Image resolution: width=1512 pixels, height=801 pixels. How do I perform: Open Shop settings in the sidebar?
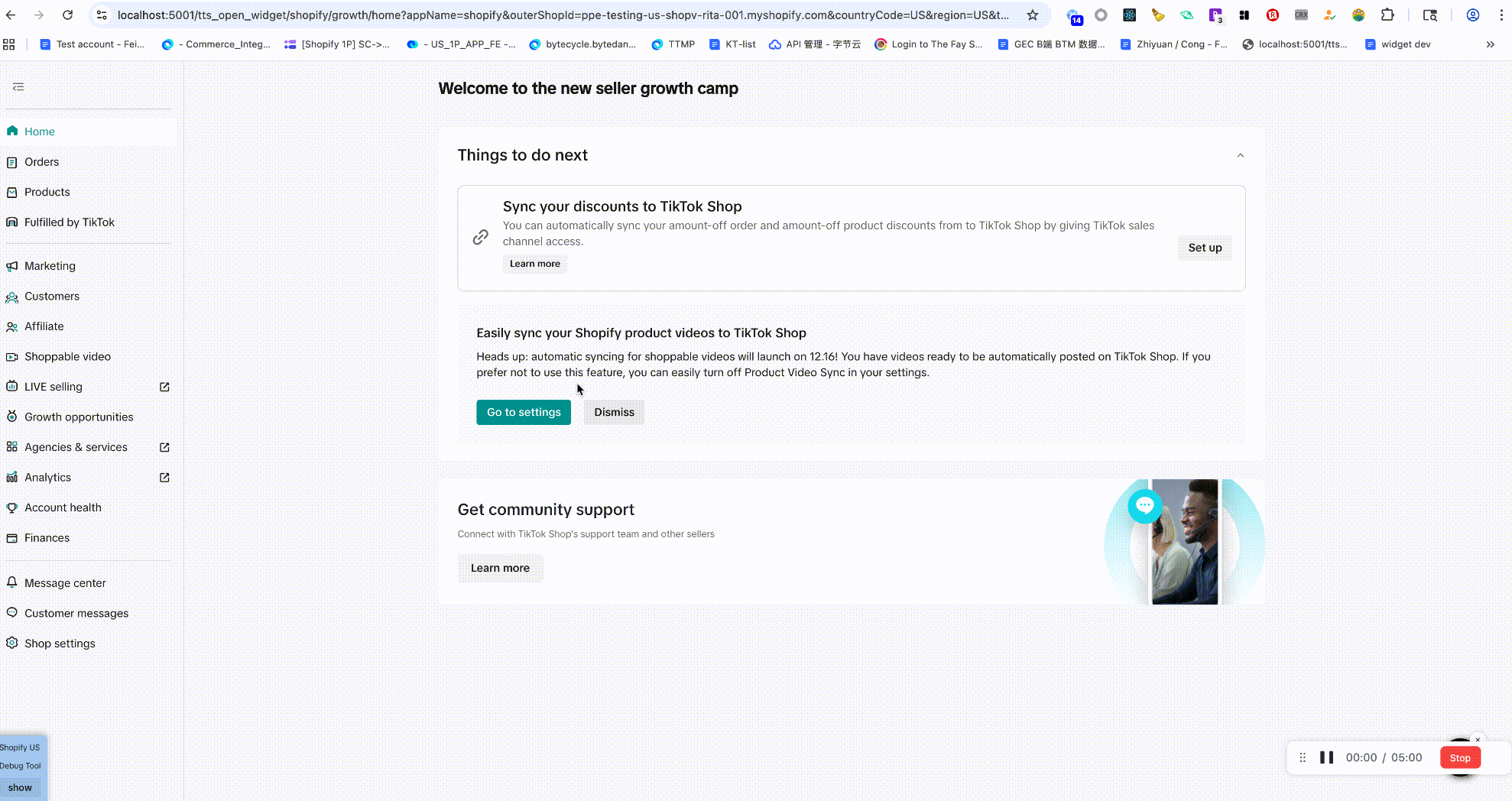[x=60, y=644]
